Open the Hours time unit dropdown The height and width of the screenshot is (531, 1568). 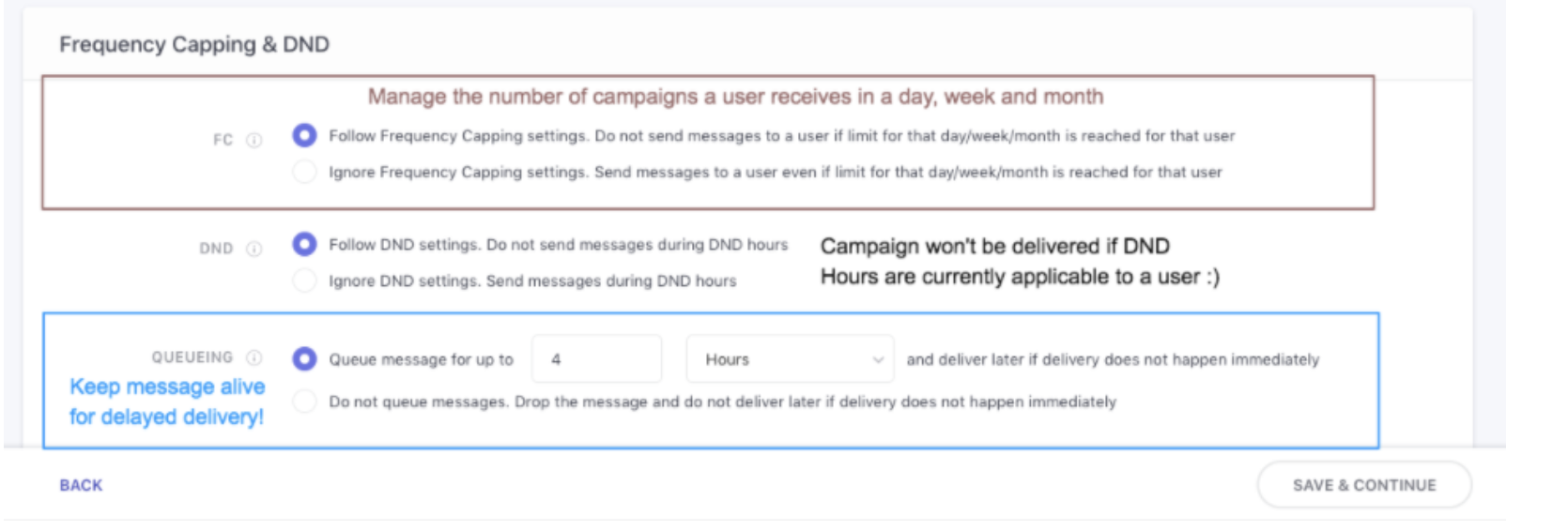tap(789, 359)
